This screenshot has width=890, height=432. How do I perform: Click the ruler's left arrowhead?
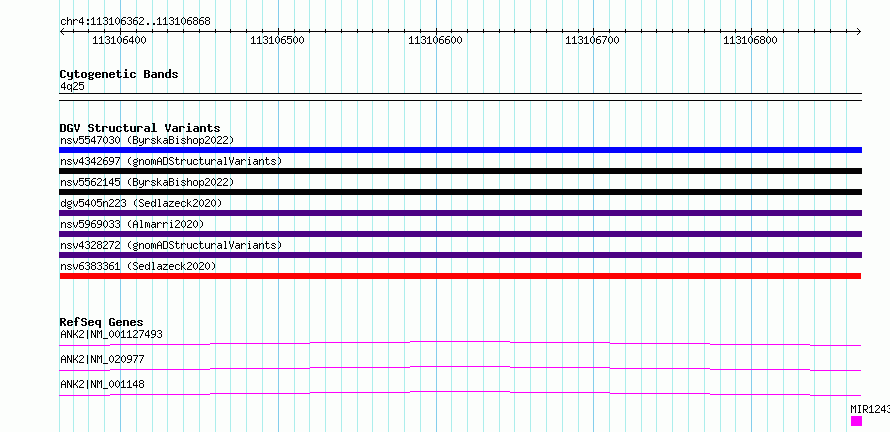coord(62,32)
